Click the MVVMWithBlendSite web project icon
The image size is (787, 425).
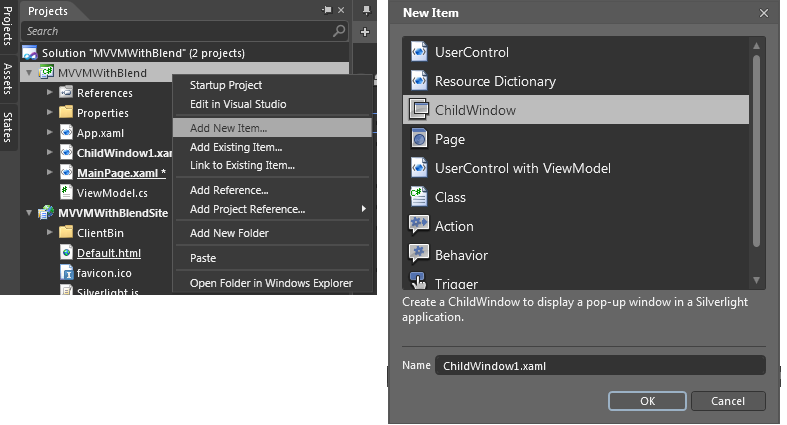click(x=46, y=212)
